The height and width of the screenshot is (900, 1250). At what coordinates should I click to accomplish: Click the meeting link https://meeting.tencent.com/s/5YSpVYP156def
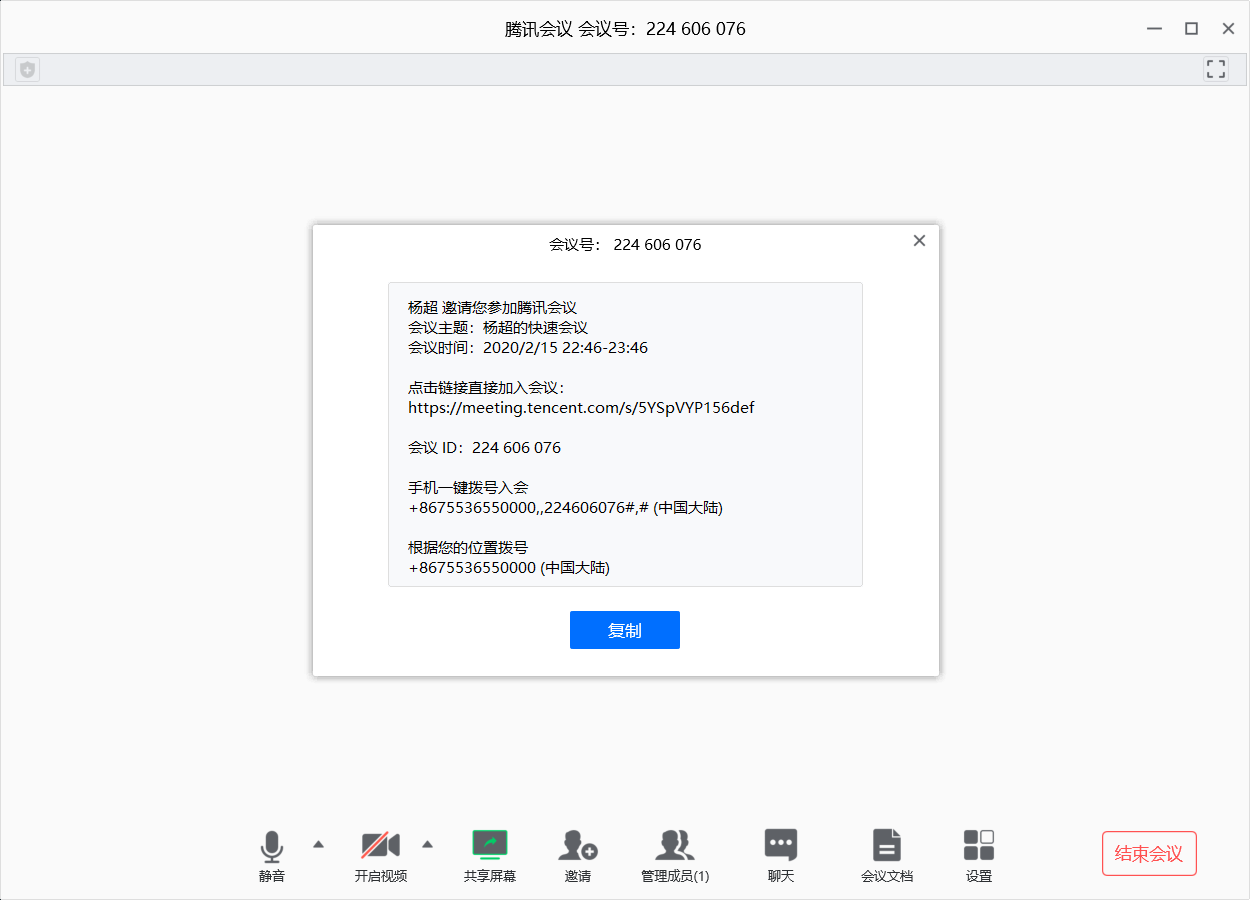[x=581, y=407]
